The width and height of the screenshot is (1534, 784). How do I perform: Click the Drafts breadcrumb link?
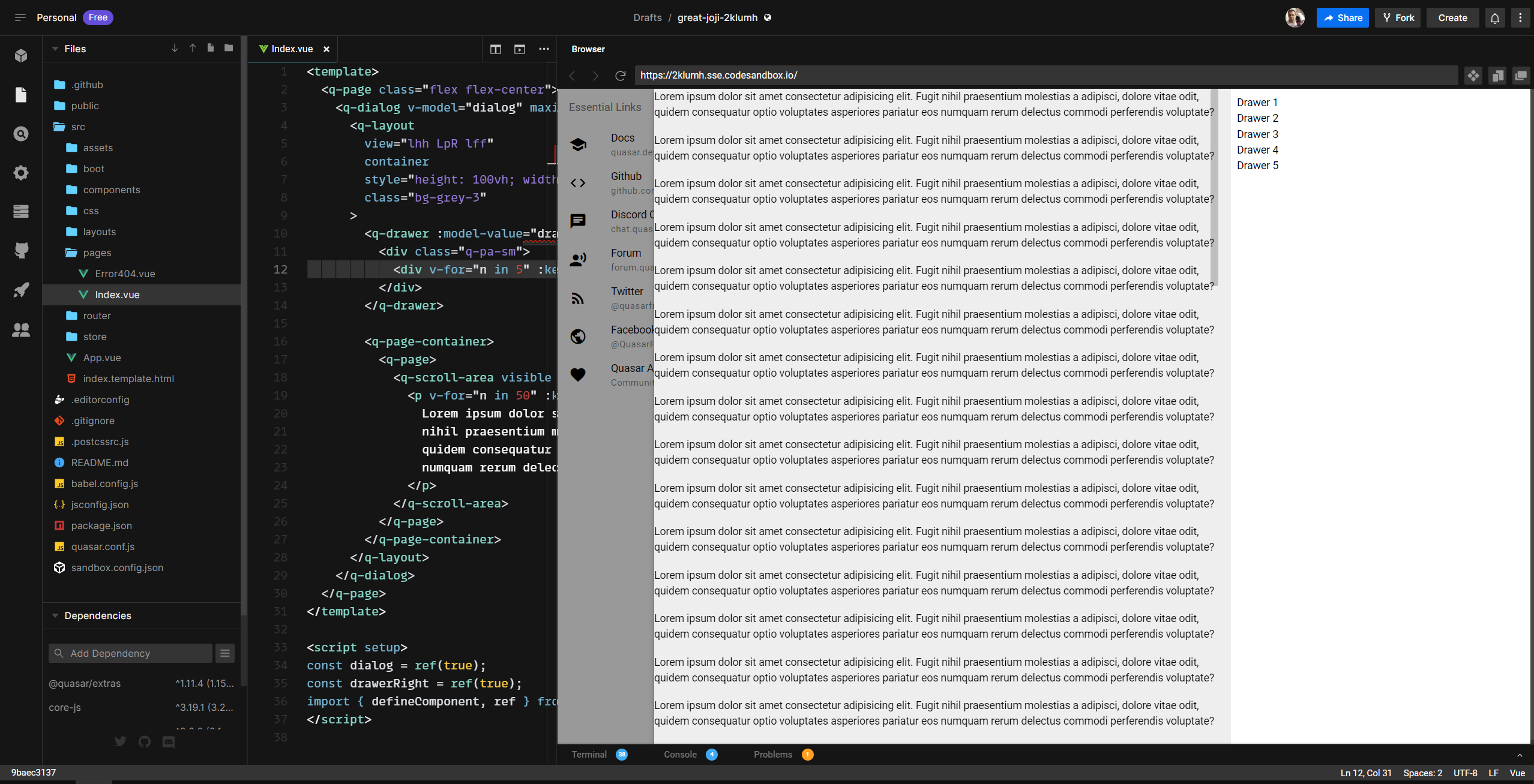(x=647, y=17)
